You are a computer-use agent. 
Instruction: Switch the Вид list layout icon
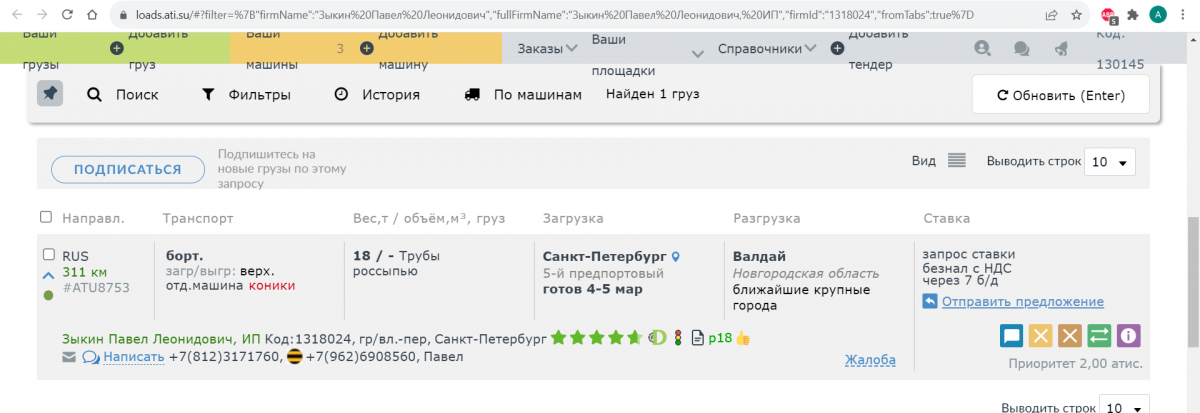(956, 161)
